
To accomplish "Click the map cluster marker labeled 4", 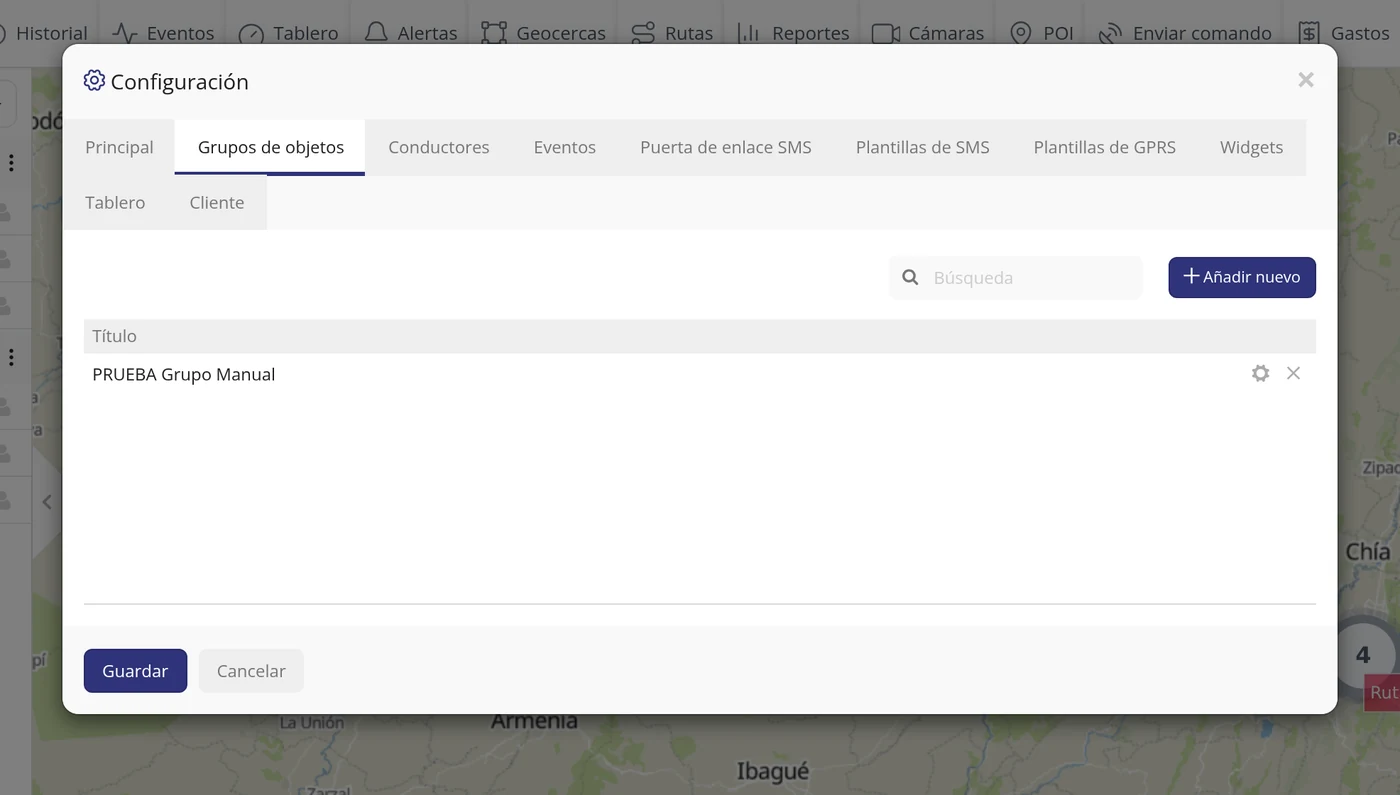I will tap(1363, 655).
